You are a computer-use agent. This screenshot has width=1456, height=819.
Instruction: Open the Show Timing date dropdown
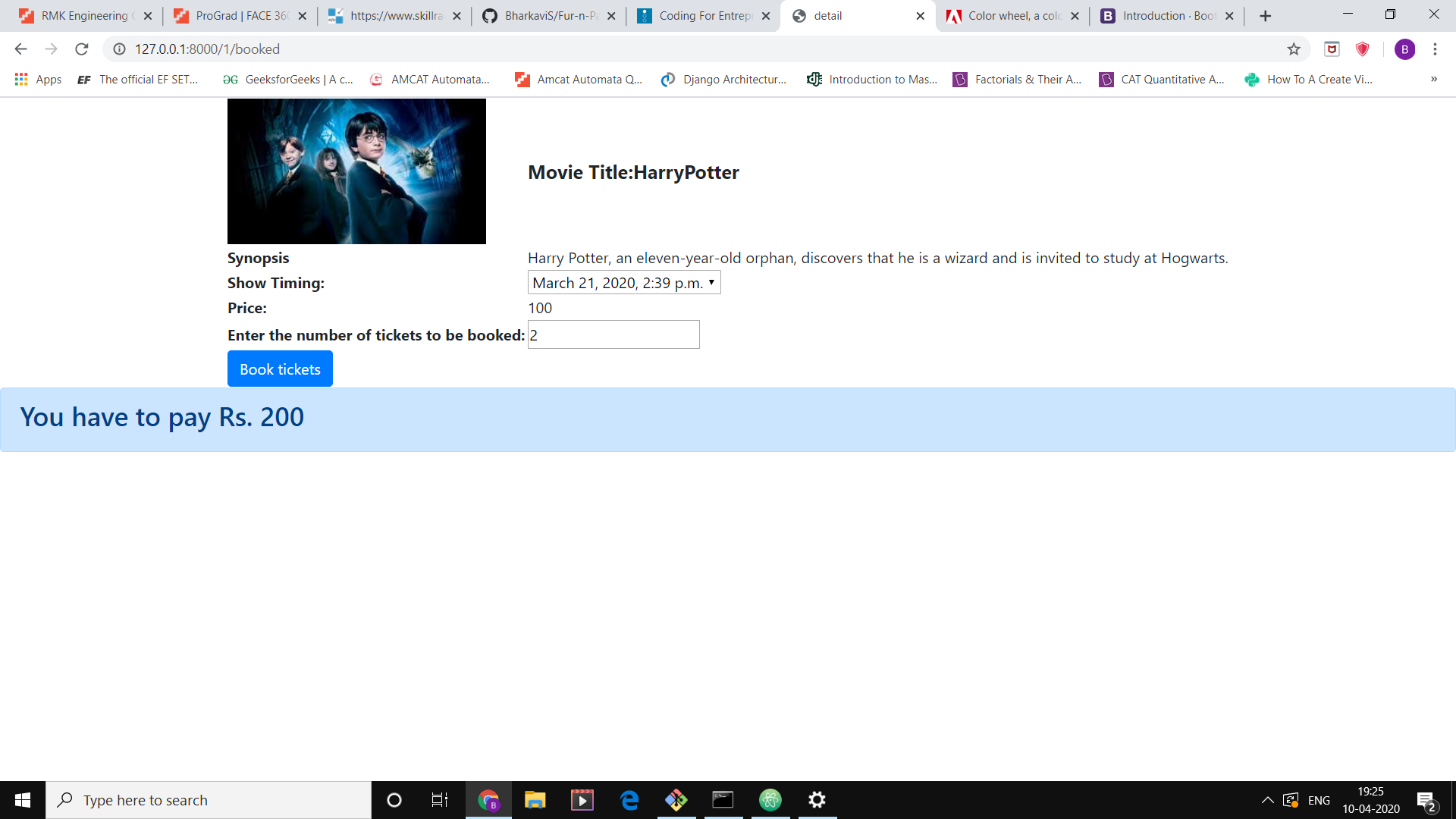click(623, 282)
